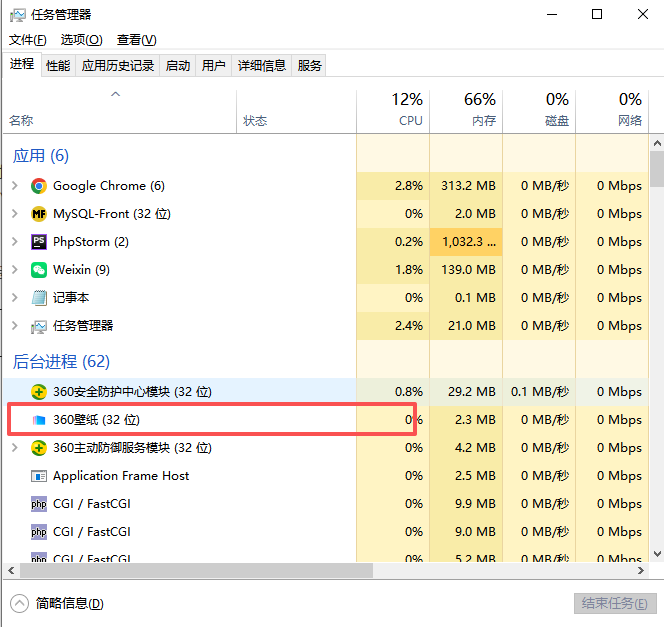The height and width of the screenshot is (627, 664).
Task: Switch to the 启动 tab
Action: (x=177, y=66)
